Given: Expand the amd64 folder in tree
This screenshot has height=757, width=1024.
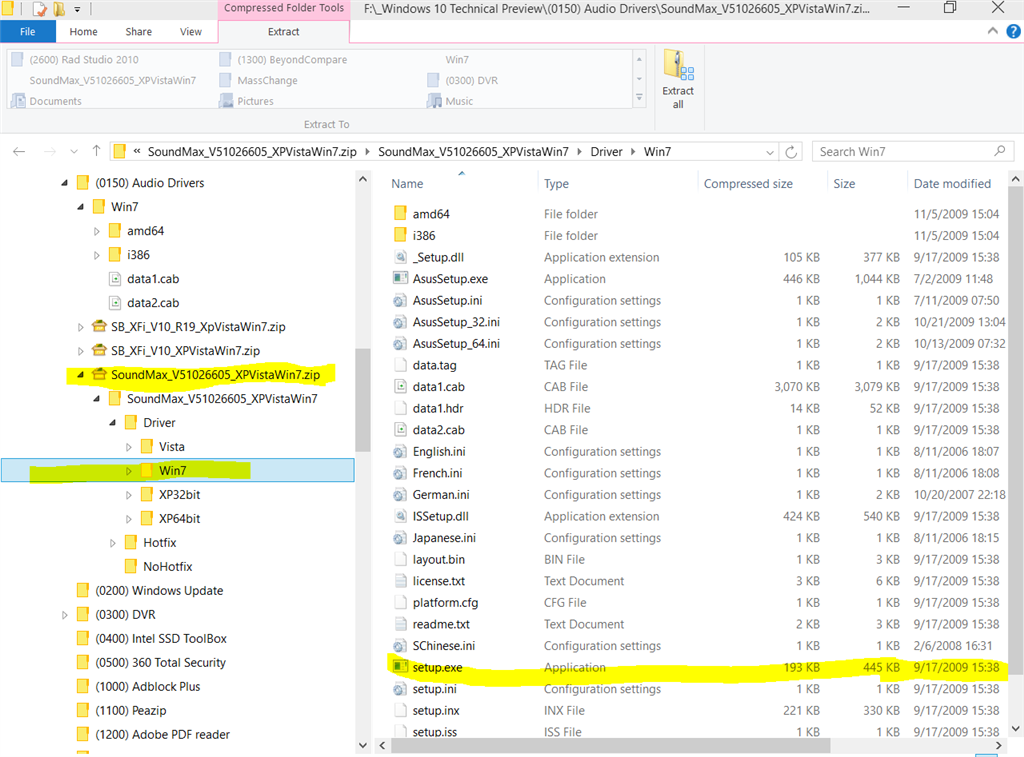Looking at the screenshot, I should click(97, 231).
